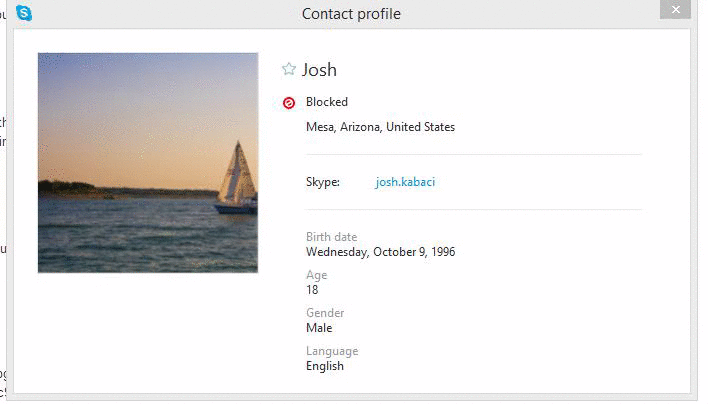Click the Mesa, Arizona location text
708x404 pixels.
(x=380, y=127)
